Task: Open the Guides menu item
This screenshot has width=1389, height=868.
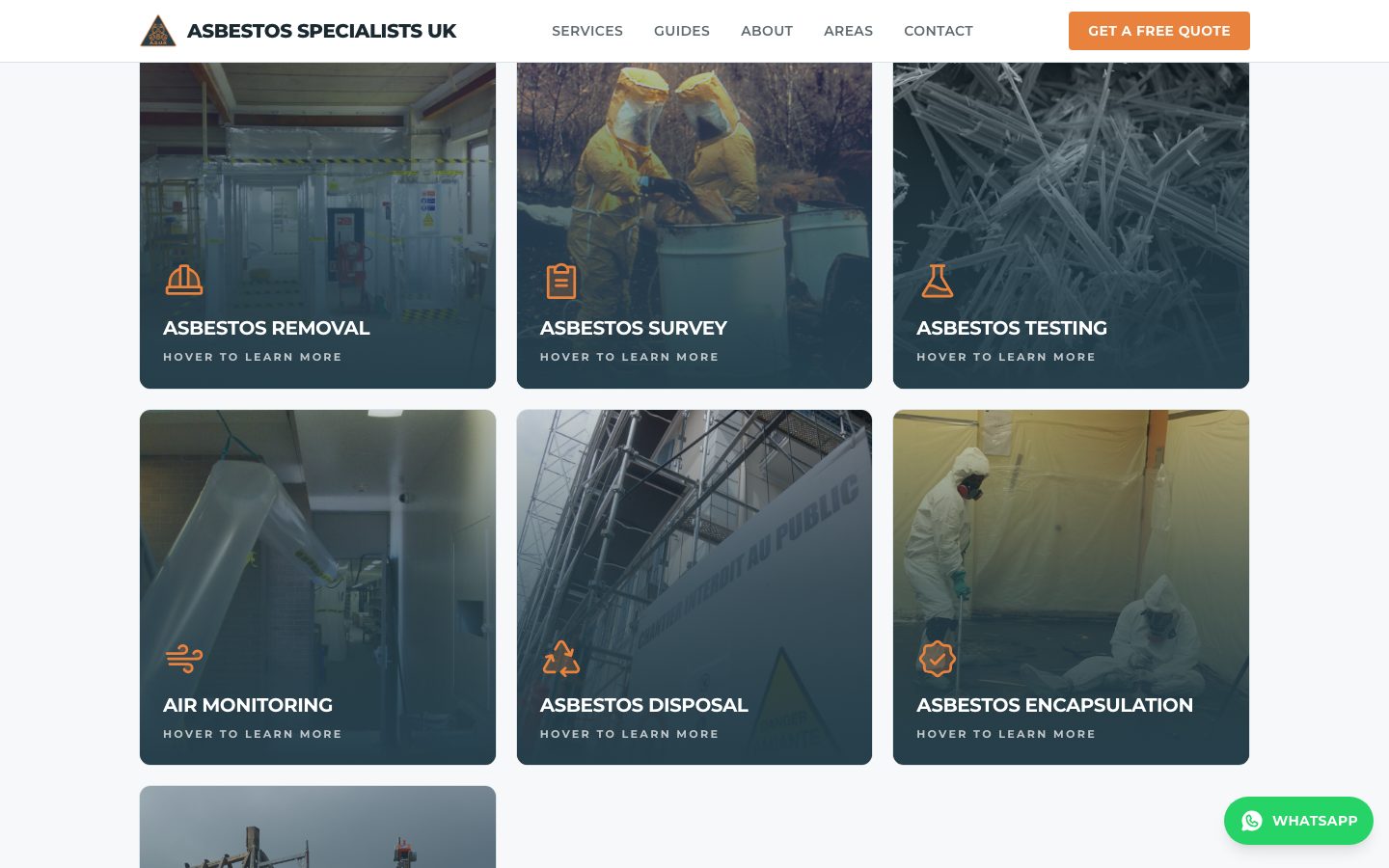Action: coord(682,31)
